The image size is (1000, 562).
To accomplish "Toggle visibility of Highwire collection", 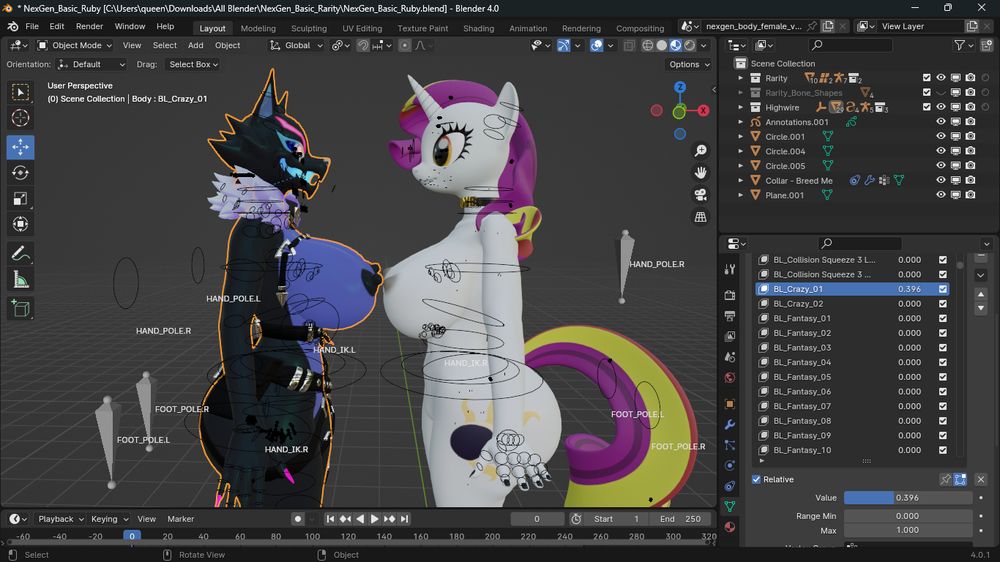I will click(x=941, y=107).
